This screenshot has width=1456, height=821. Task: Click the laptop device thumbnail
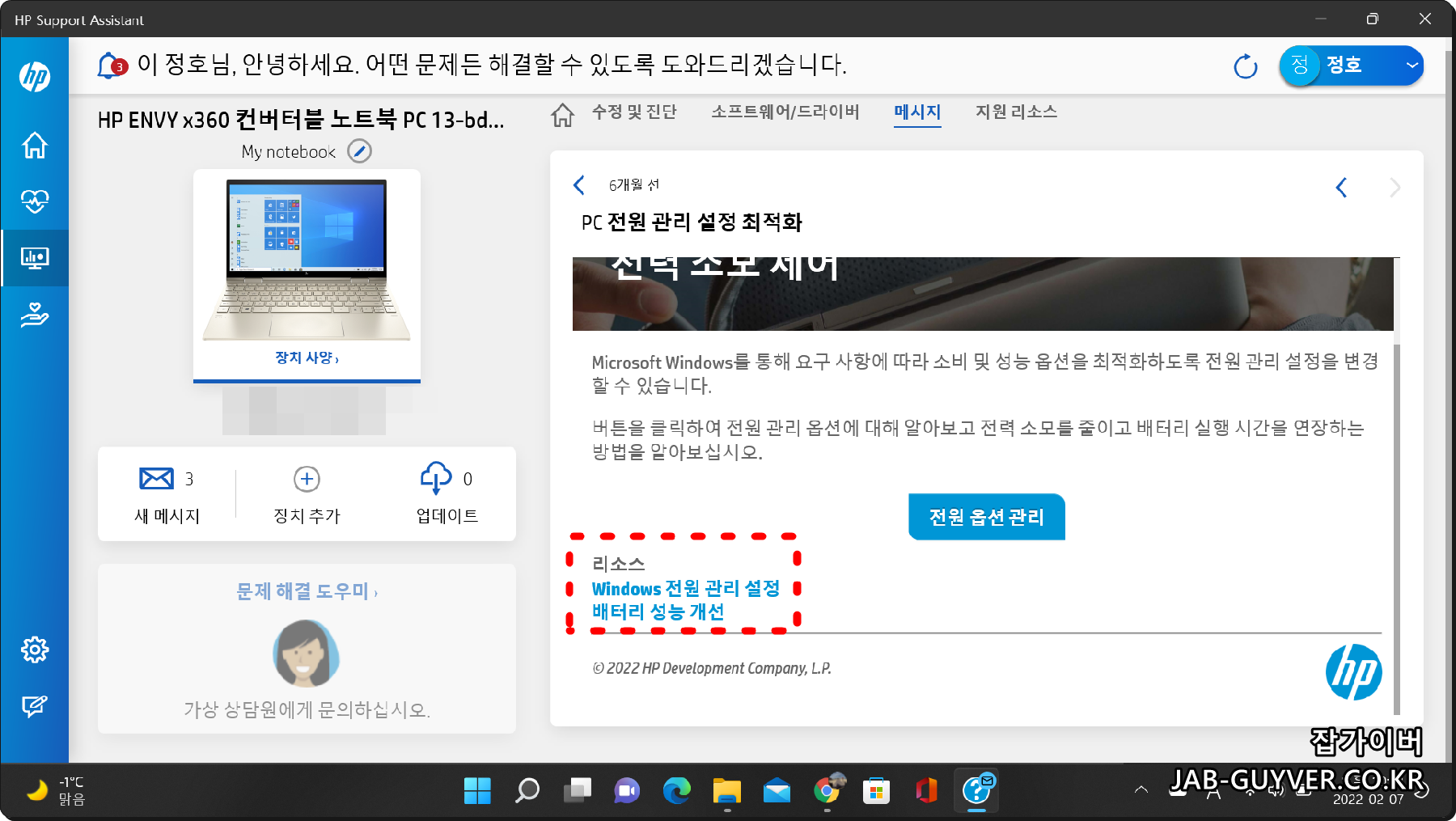tap(307, 259)
